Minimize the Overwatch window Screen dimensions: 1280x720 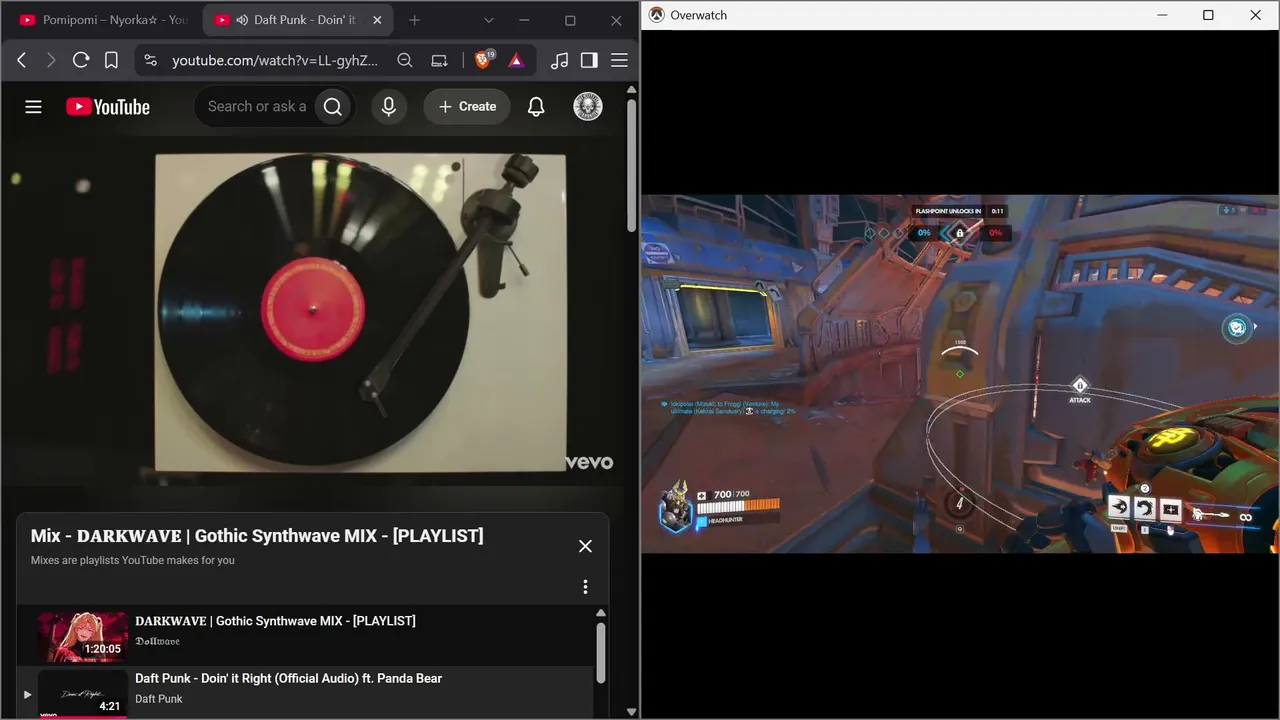[1162, 15]
